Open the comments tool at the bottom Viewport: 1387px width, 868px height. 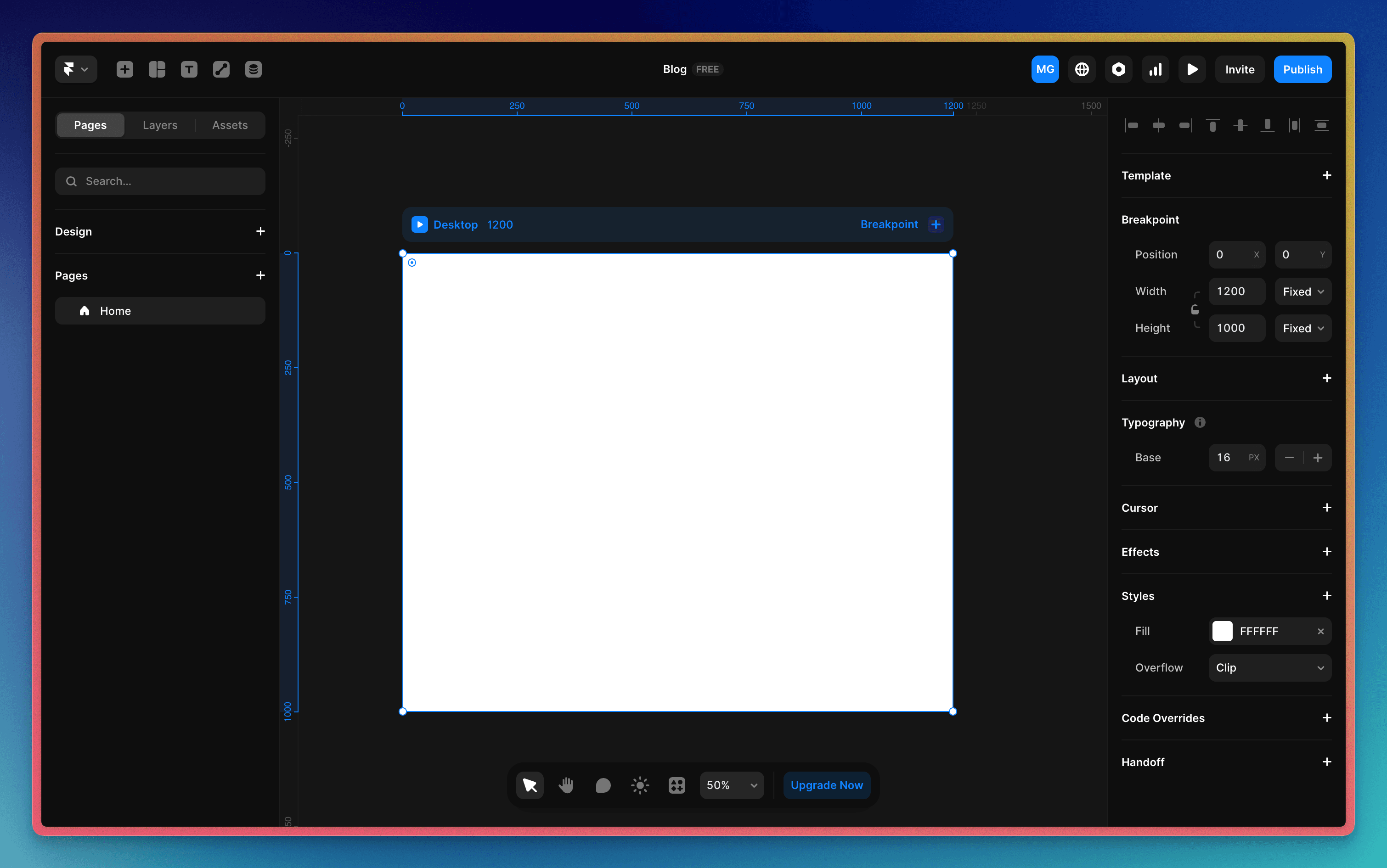(x=603, y=785)
